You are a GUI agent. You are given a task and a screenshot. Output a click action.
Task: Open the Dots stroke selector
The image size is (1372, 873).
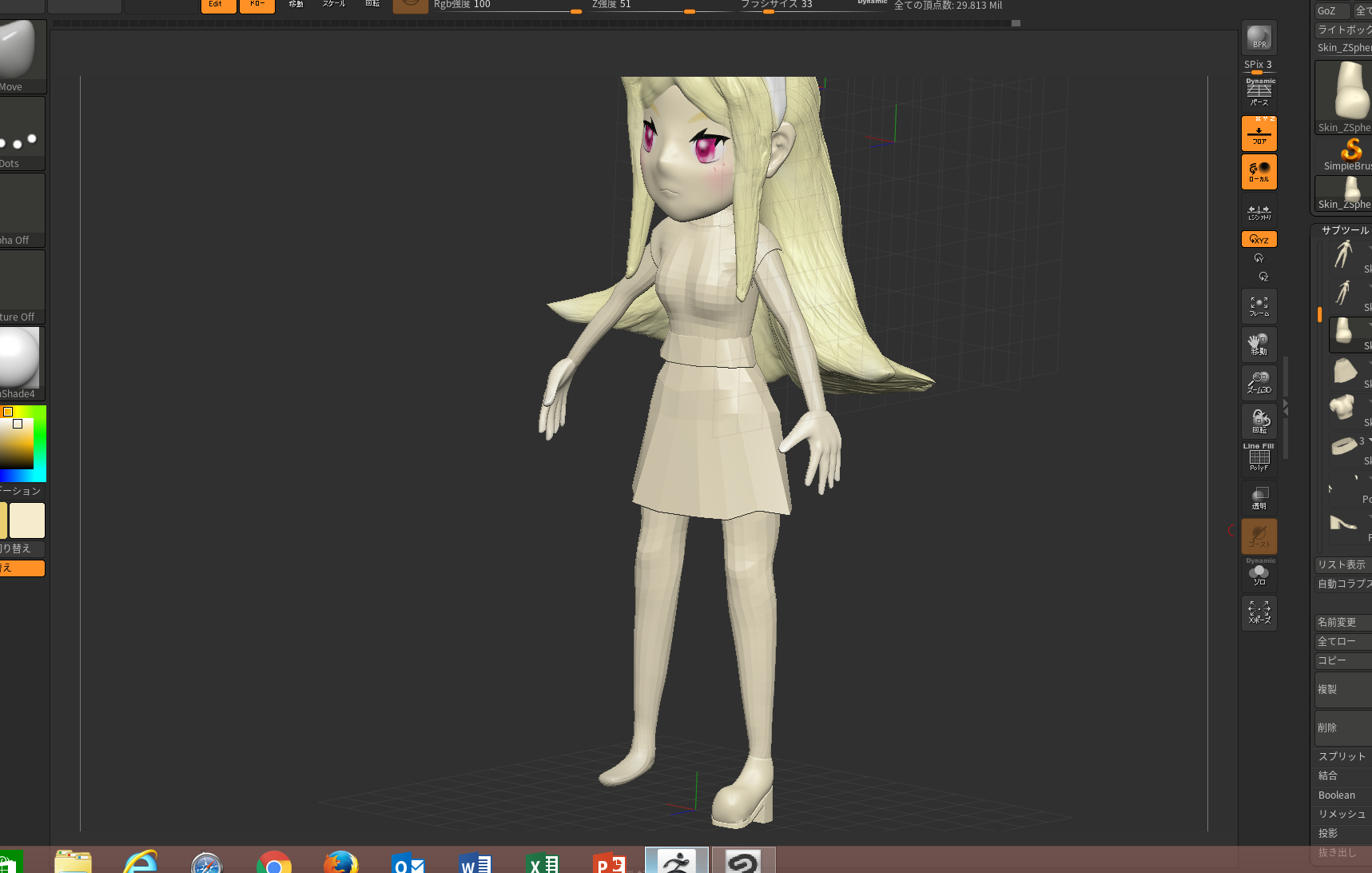(22, 133)
